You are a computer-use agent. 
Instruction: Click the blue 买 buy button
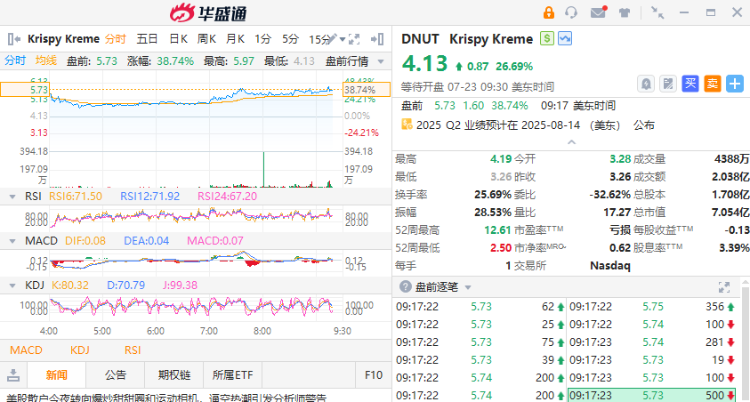point(690,84)
